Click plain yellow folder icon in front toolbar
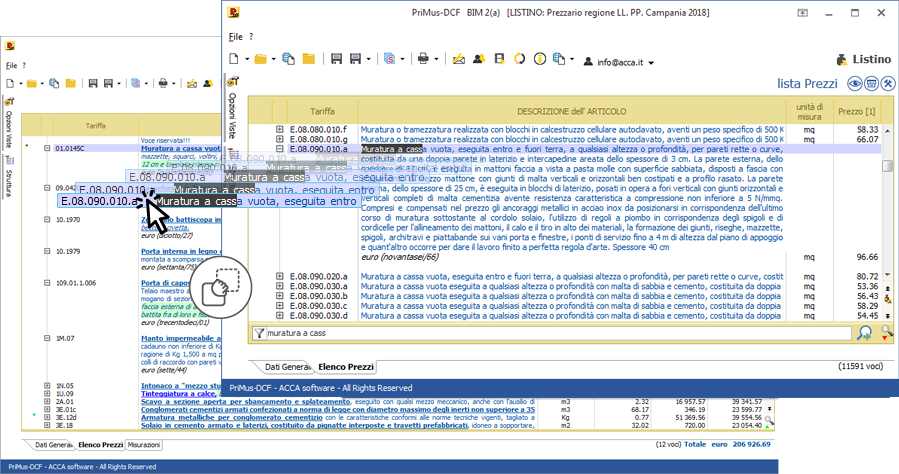The width and height of the screenshot is (899, 474). 309,58
